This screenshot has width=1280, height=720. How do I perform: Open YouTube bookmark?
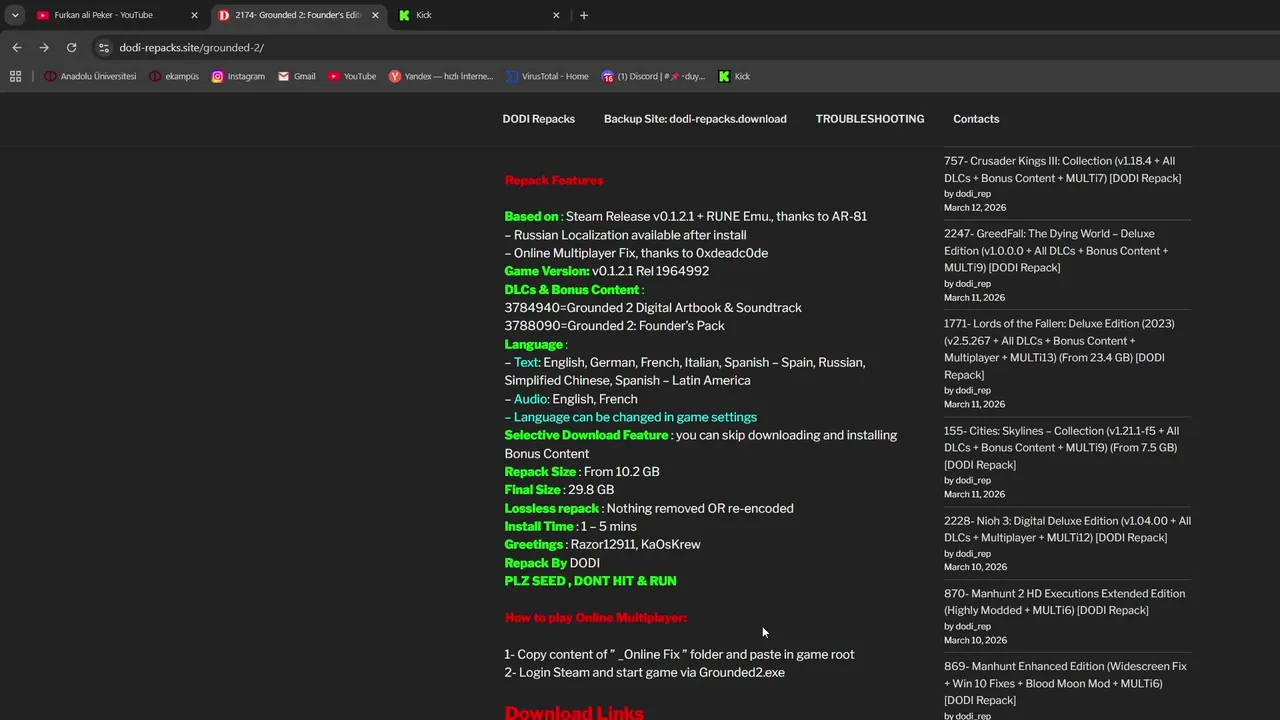352,76
